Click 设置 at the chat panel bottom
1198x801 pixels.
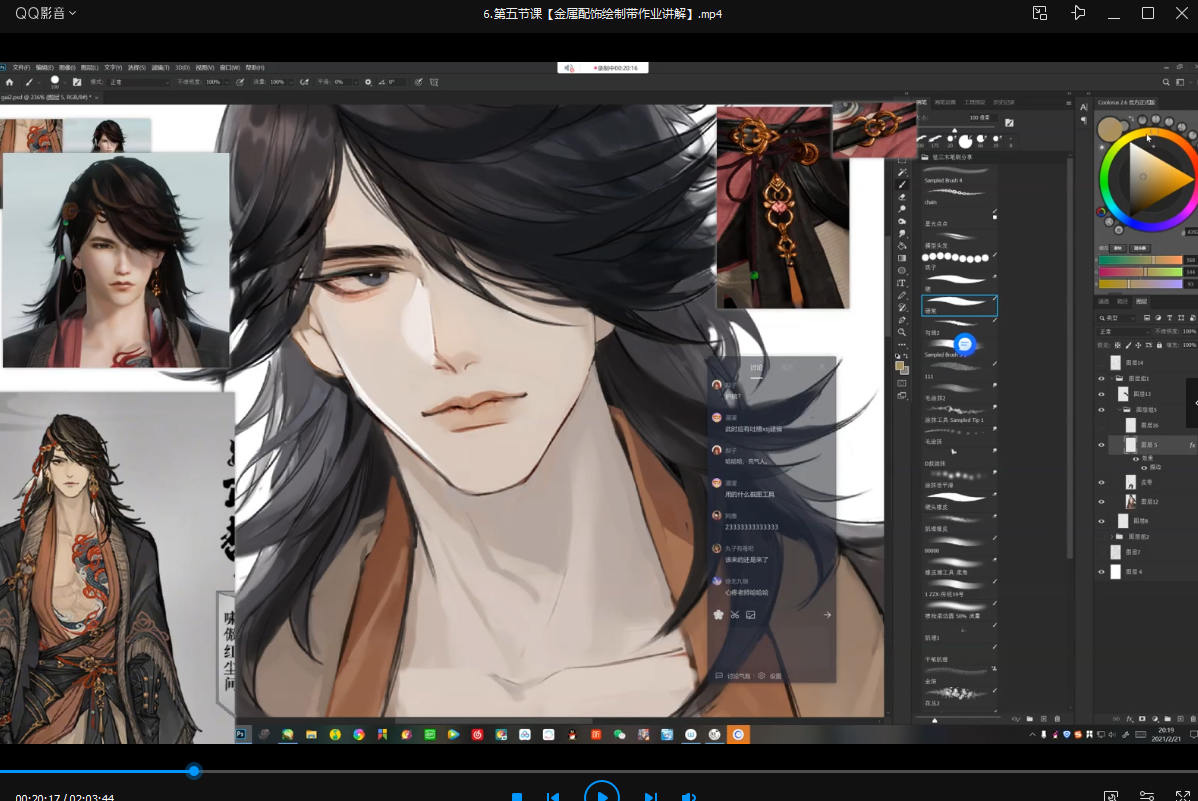coord(775,676)
